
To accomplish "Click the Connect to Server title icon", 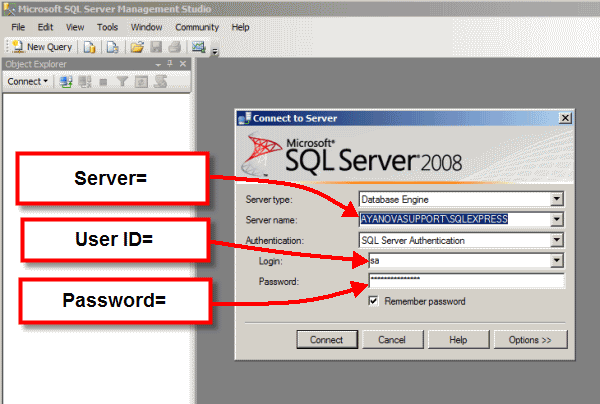I will pyautogui.click(x=244, y=118).
